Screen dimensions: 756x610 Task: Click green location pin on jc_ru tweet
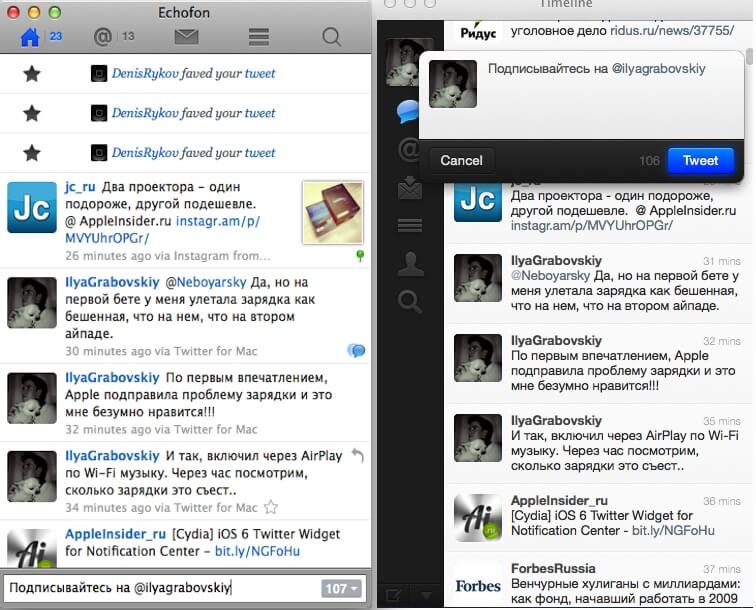coord(360,255)
